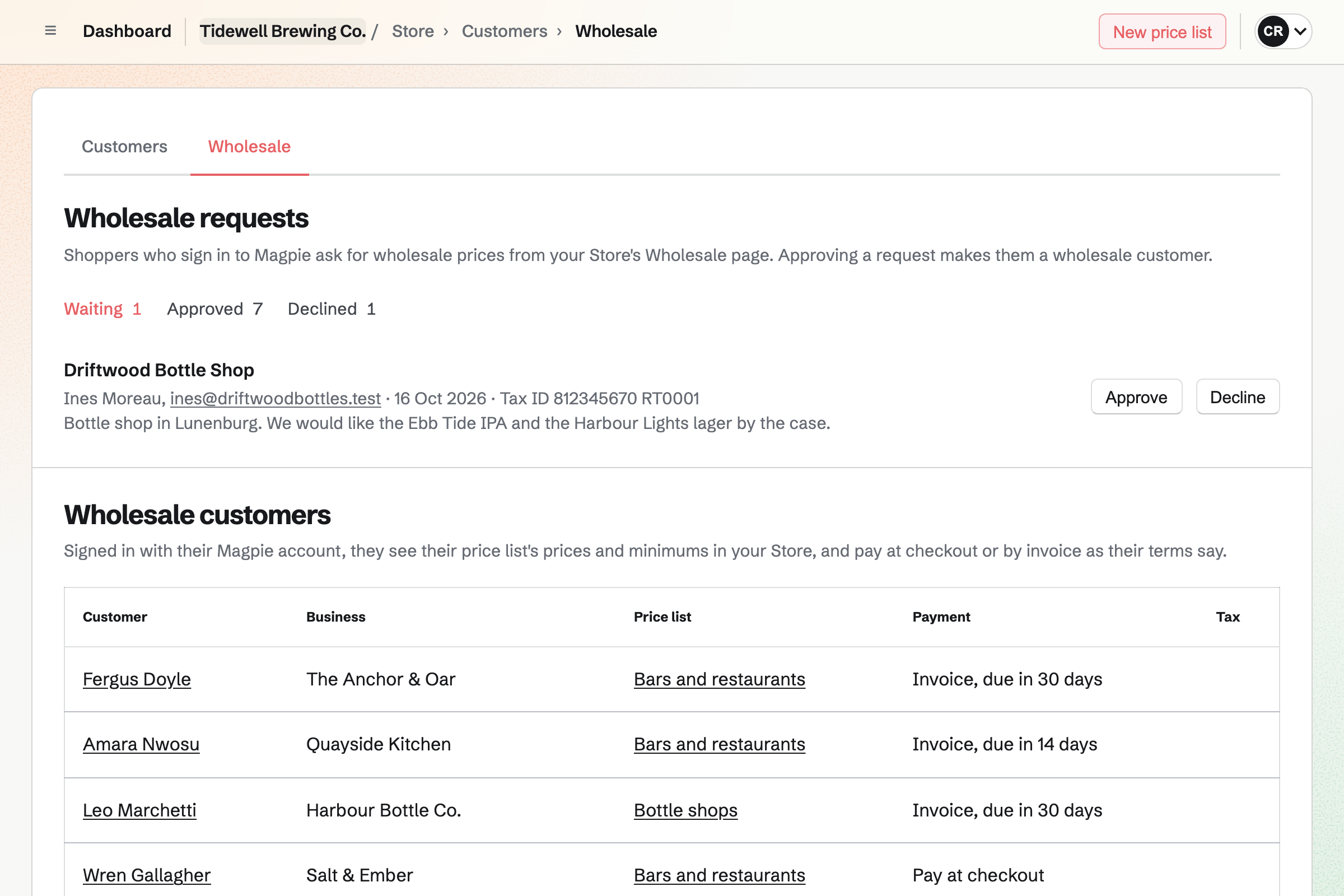Click the New price list button

point(1161,31)
